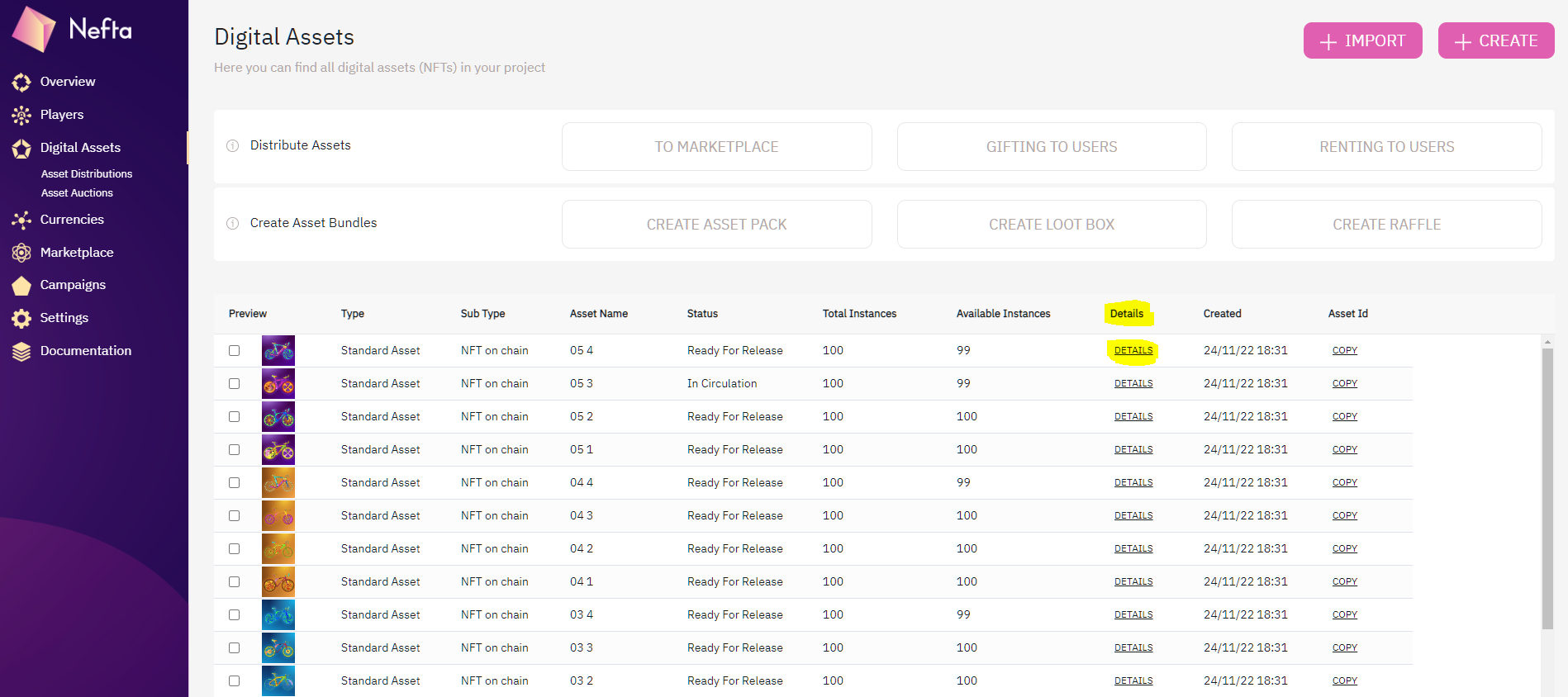Image resolution: width=1568 pixels, height=697 pixels.
Task: Click 'In Circulation' status of asset 05 3
Action: (x=722, y=384)
